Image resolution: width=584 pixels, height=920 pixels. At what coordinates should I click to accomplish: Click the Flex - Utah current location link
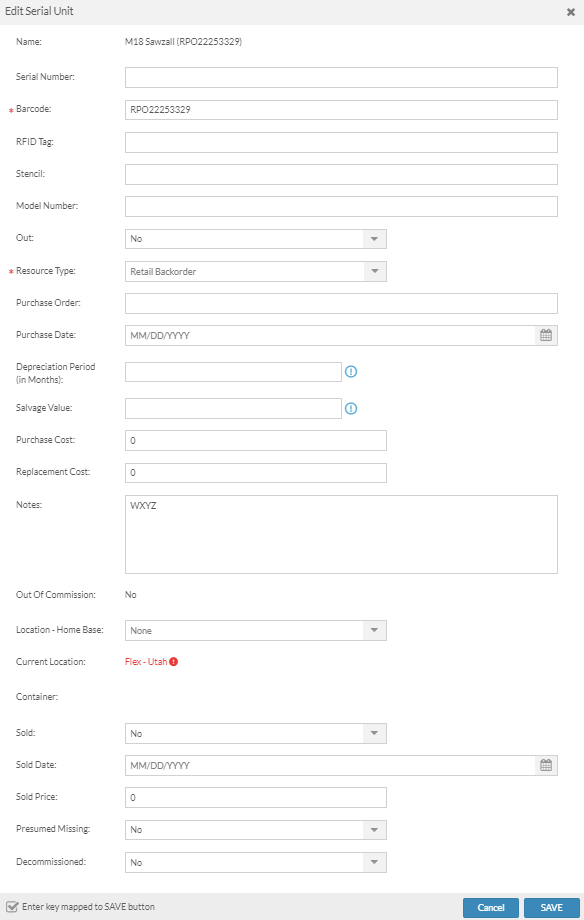(x=146, y=661)
